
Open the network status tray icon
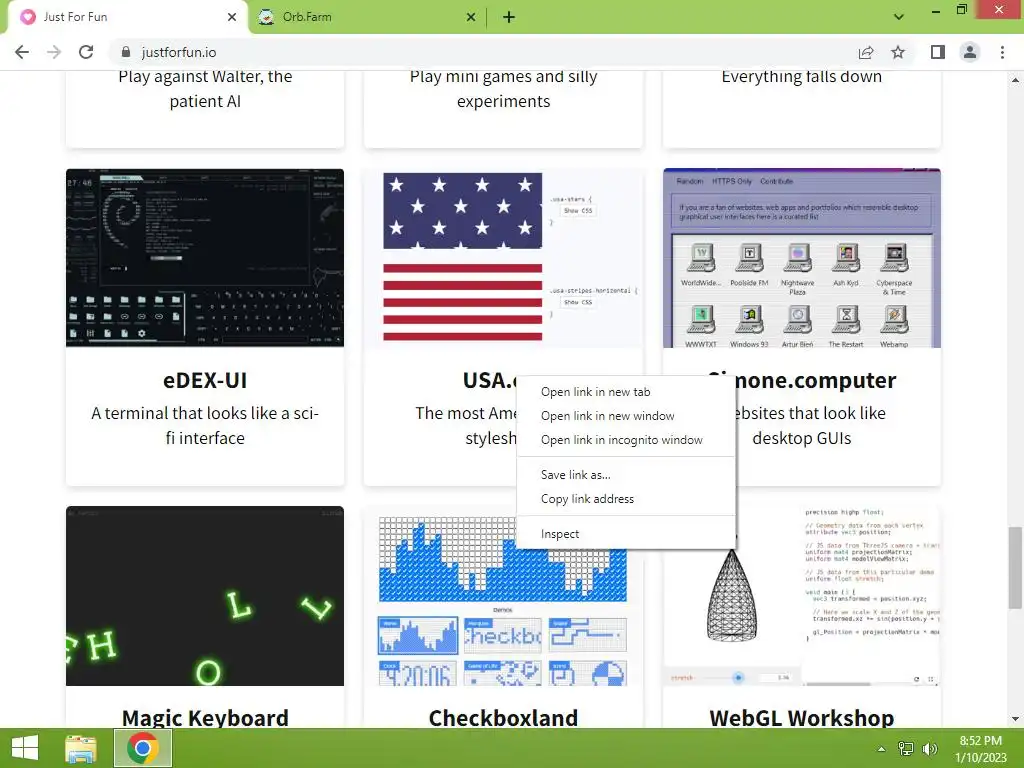pos(906,749)
